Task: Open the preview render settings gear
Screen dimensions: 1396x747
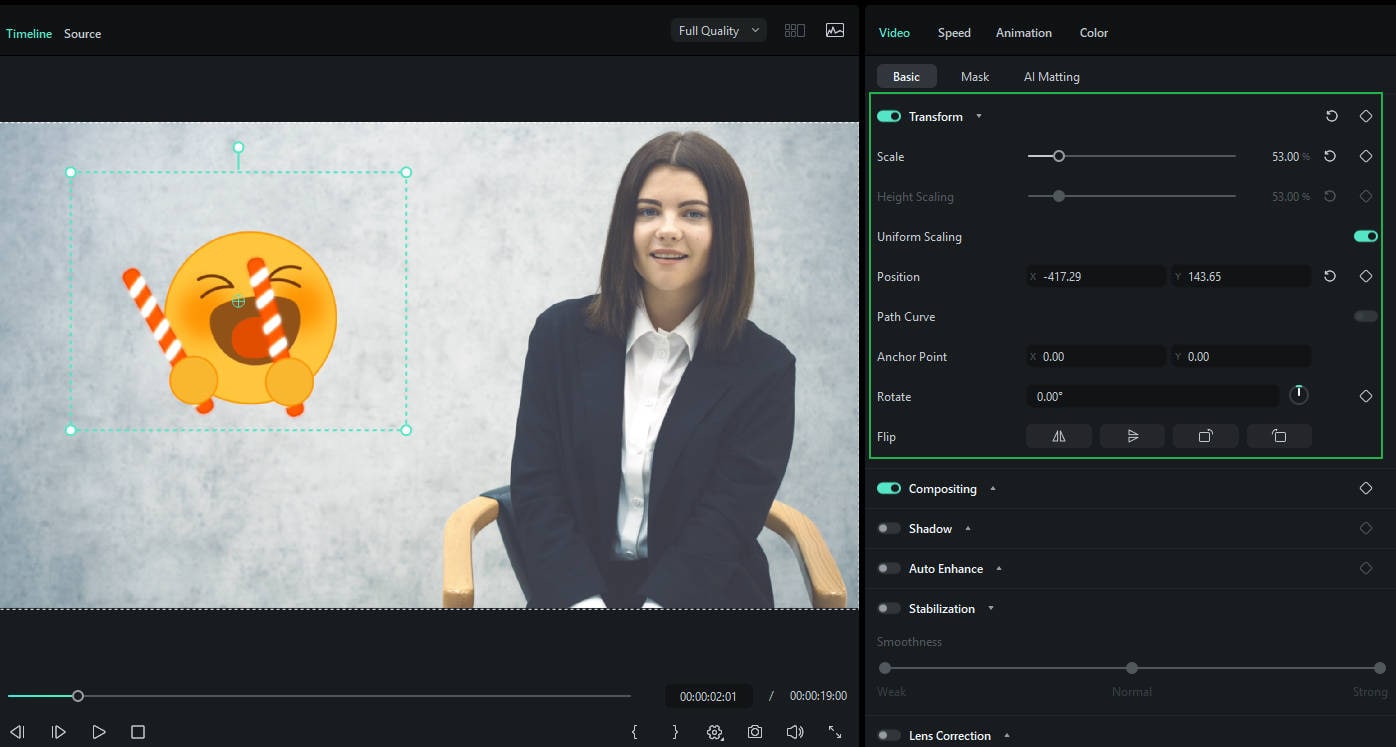Action: (x=715, y=732)
